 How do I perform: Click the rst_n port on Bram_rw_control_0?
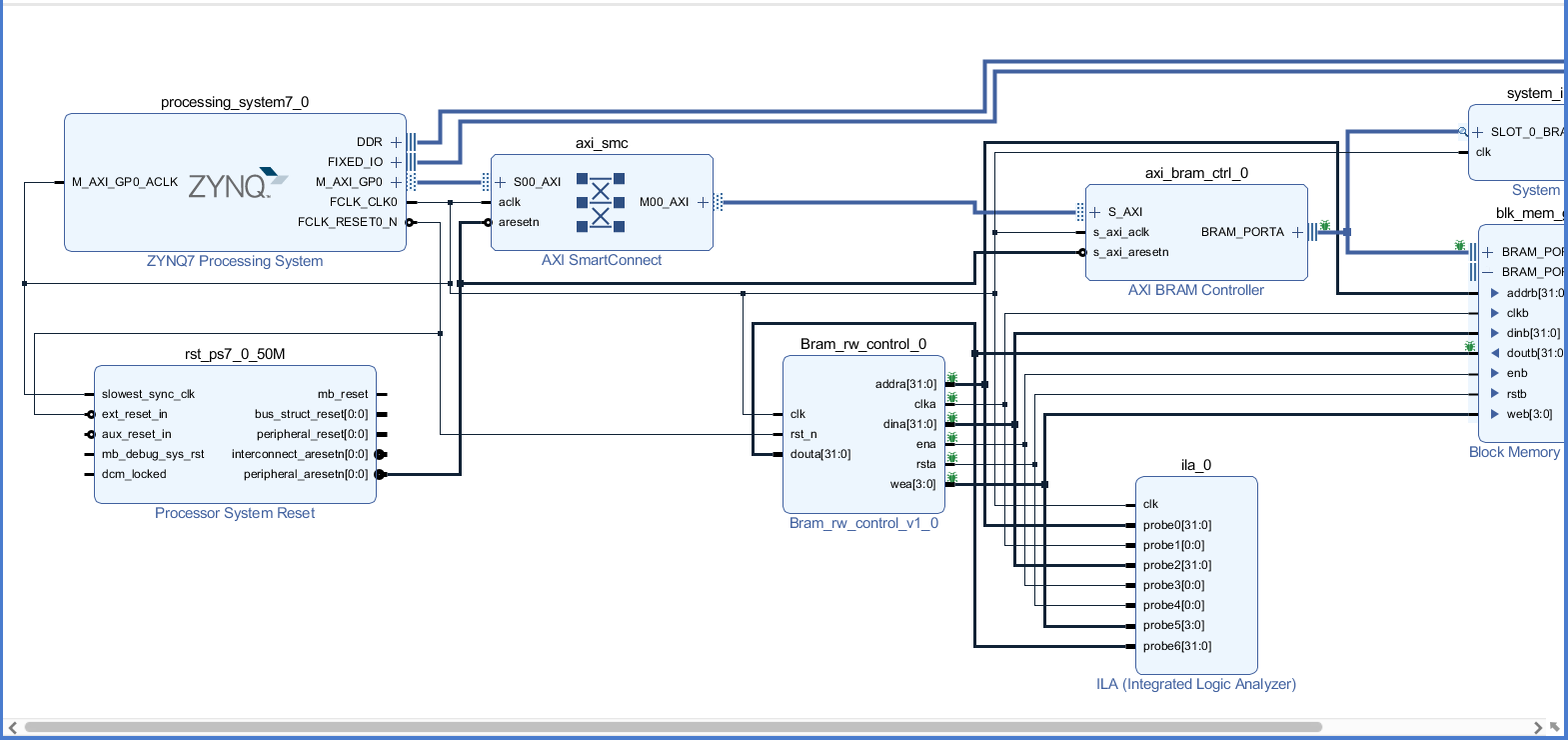click(803, 434)
